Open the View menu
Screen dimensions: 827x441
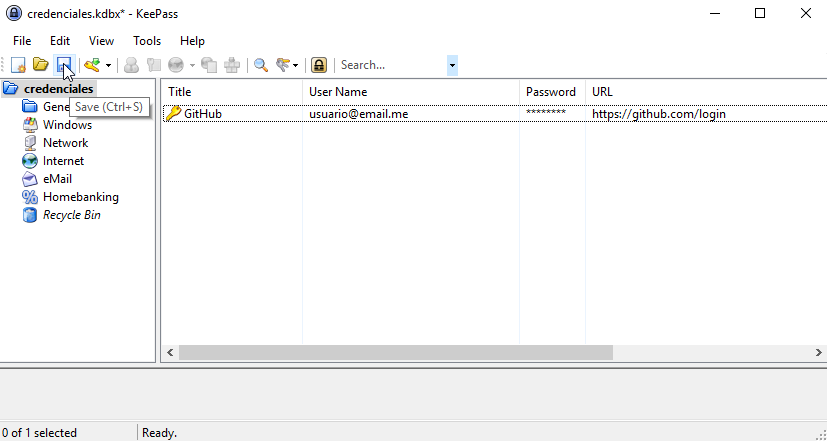click(101, 41)
